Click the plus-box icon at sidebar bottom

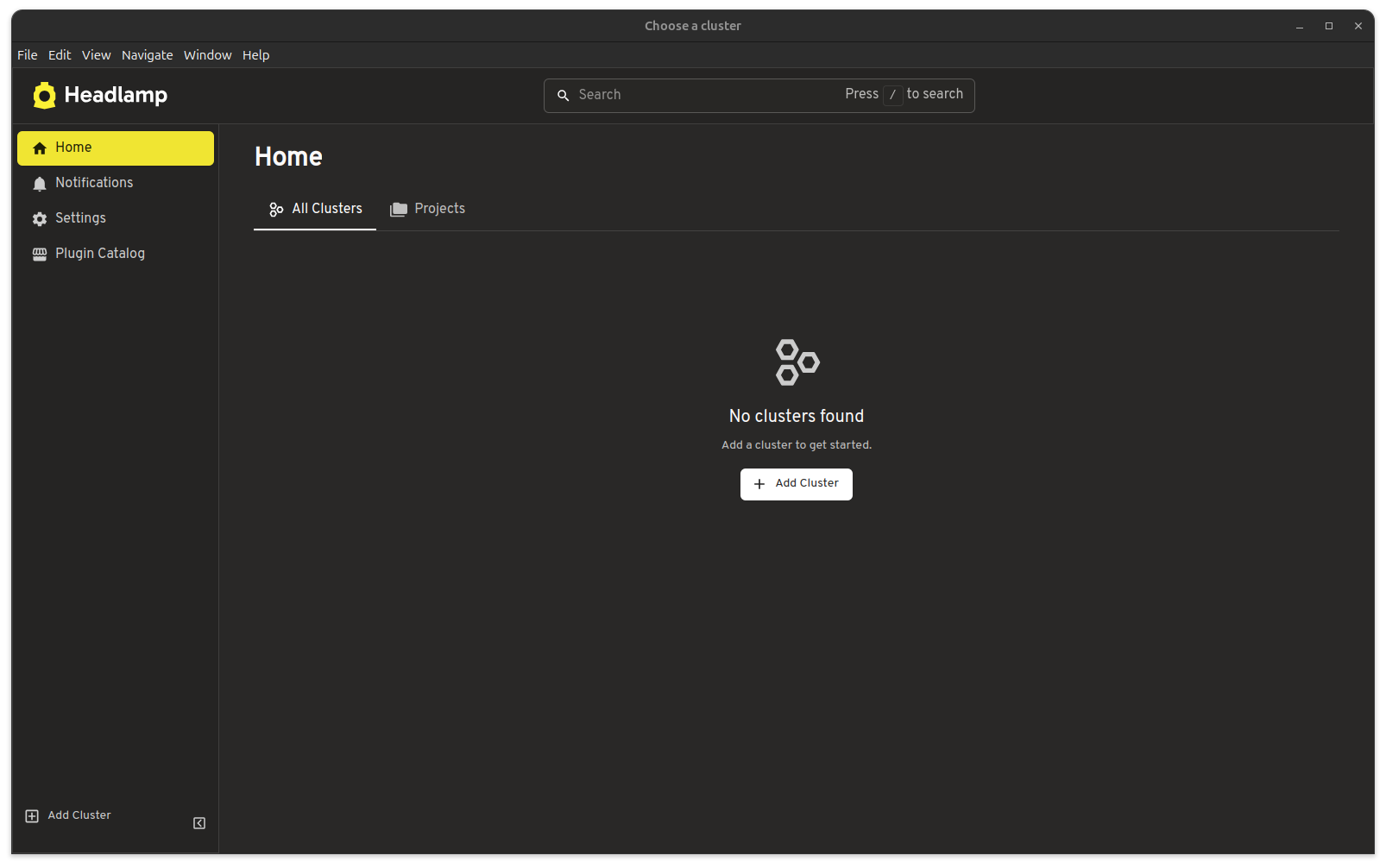32,816
